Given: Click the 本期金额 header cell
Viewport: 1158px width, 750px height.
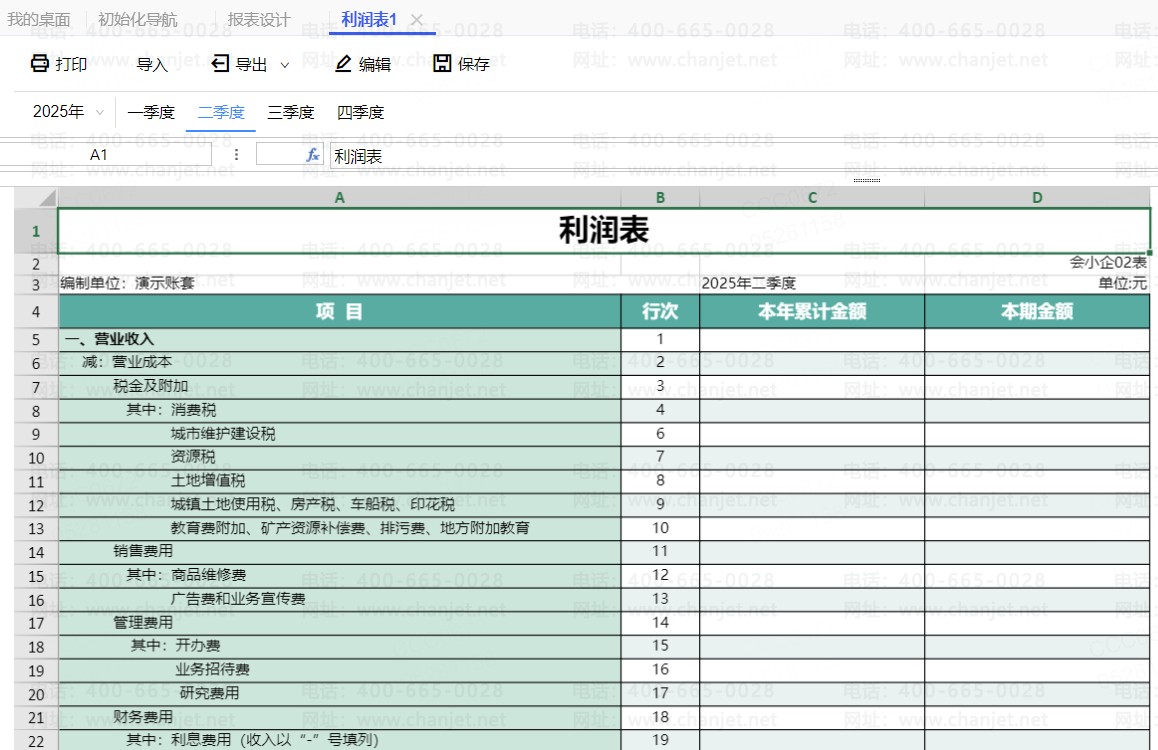Looking at the screenshot, I should click(x=1037, y=312).
